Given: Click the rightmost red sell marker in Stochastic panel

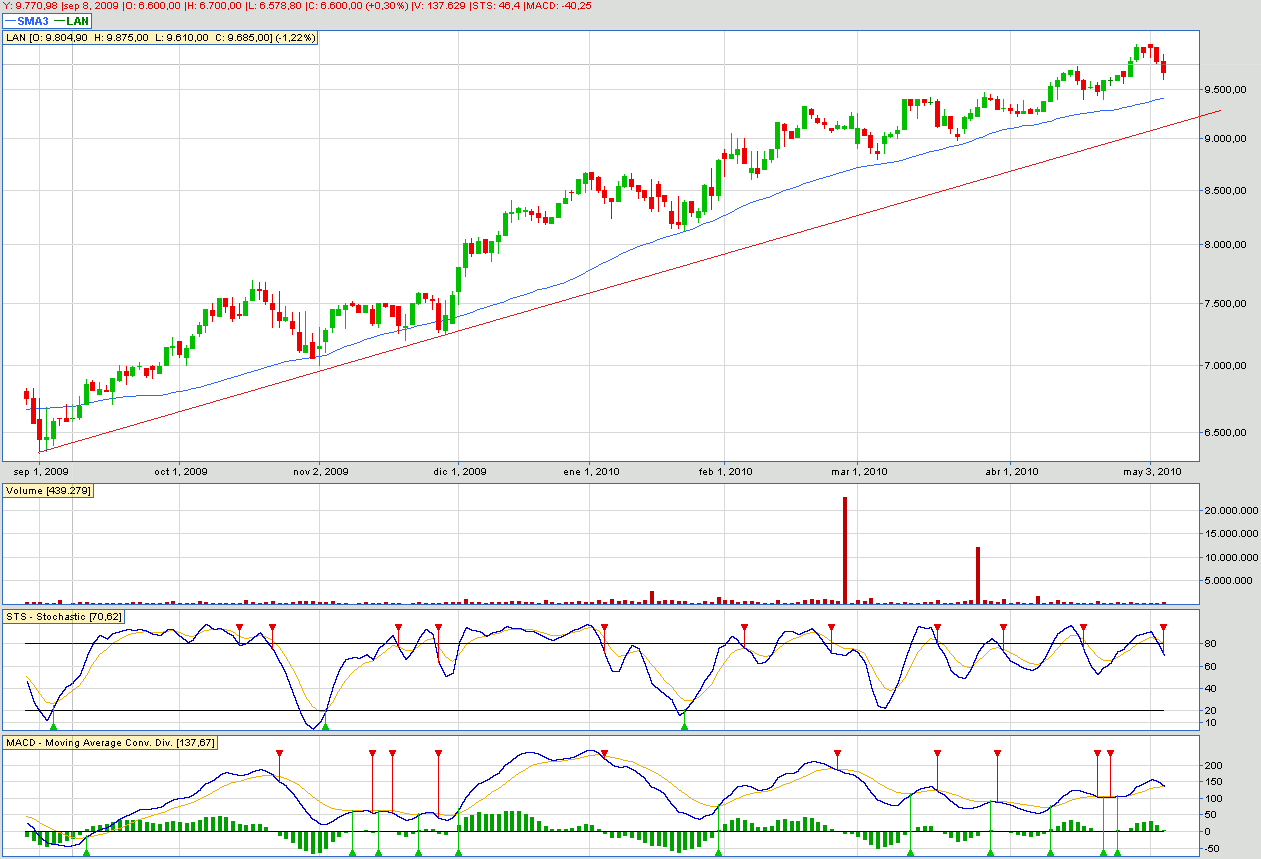Looking at the screenshot, I should tap(1163, 627).
